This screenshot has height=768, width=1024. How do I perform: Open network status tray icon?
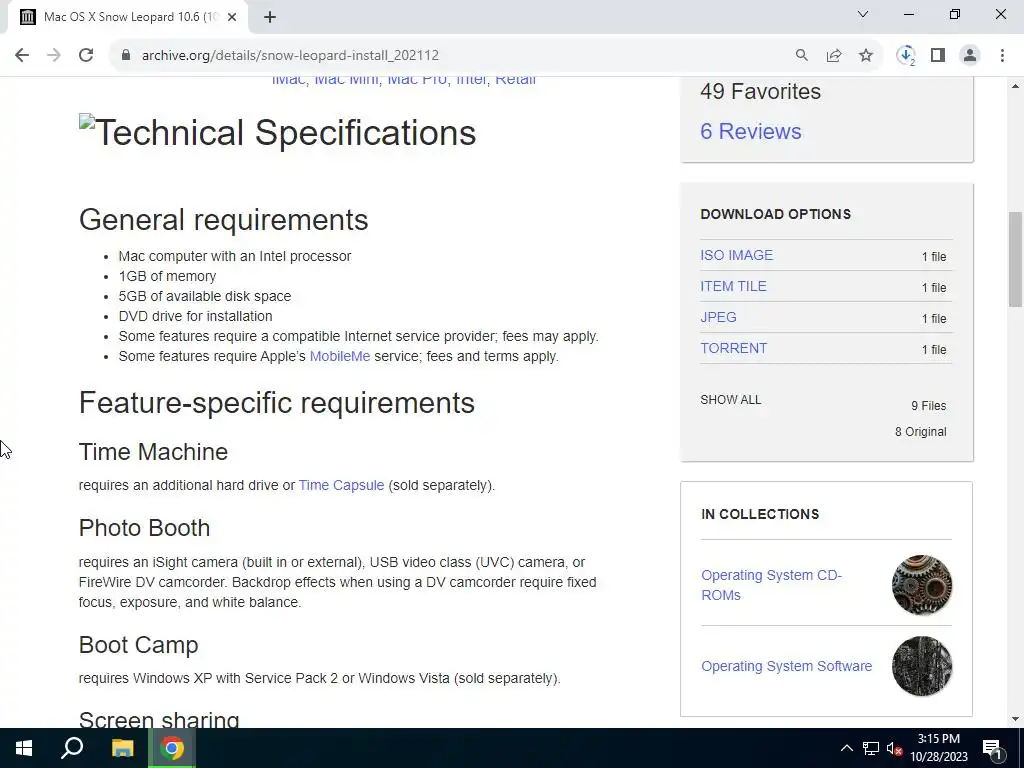[871, 748]
